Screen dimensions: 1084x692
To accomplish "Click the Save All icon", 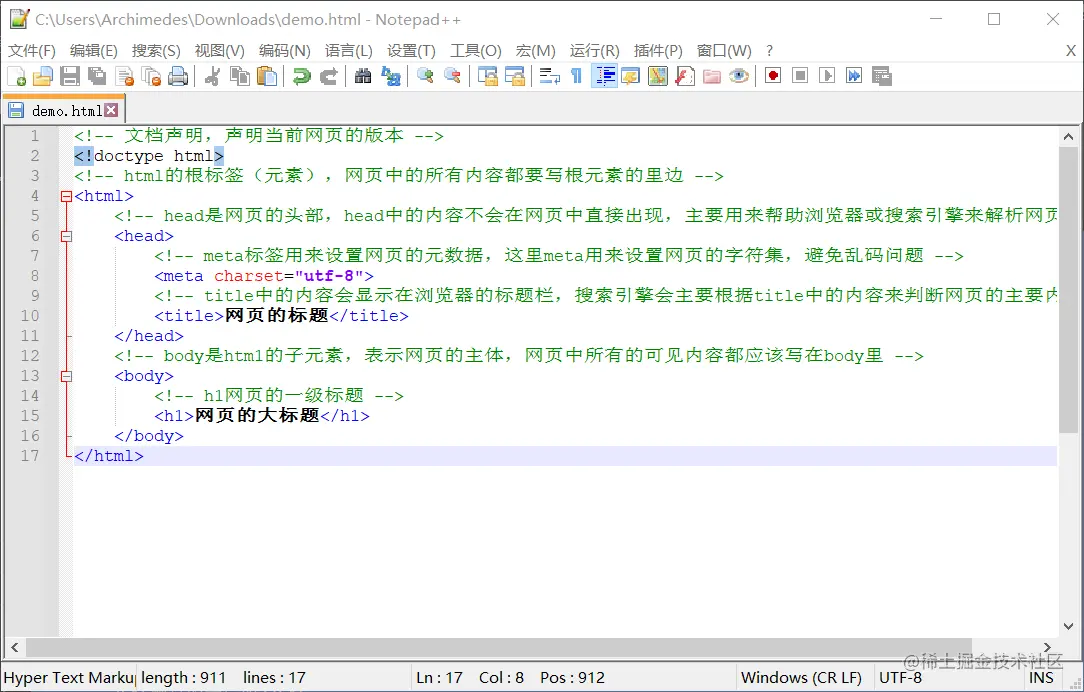I will pos(95,76).
